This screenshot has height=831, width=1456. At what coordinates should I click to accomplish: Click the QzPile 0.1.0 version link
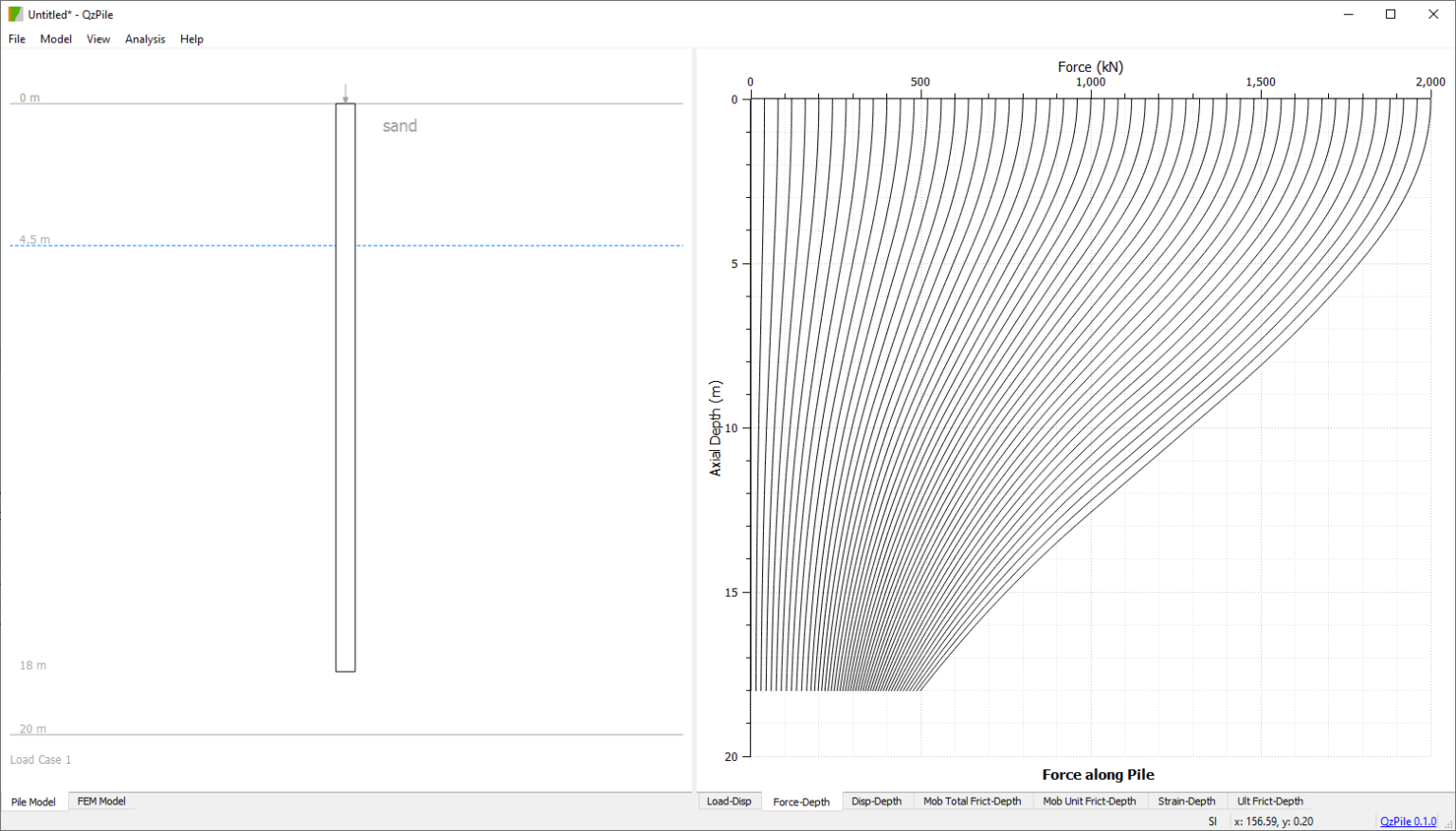pos(1408,822)
